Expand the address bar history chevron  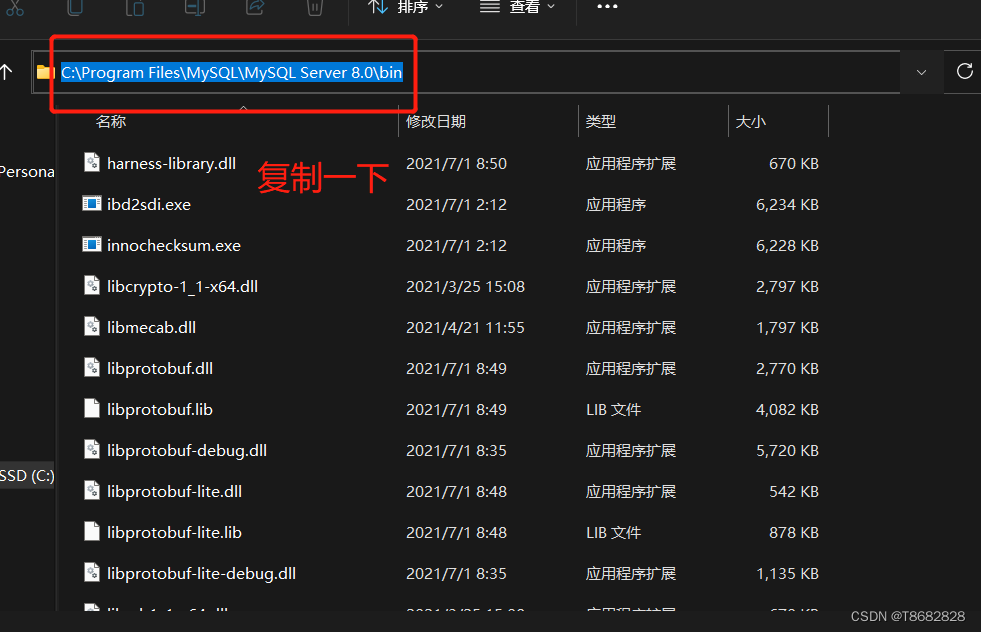click(x=921, y=73)
